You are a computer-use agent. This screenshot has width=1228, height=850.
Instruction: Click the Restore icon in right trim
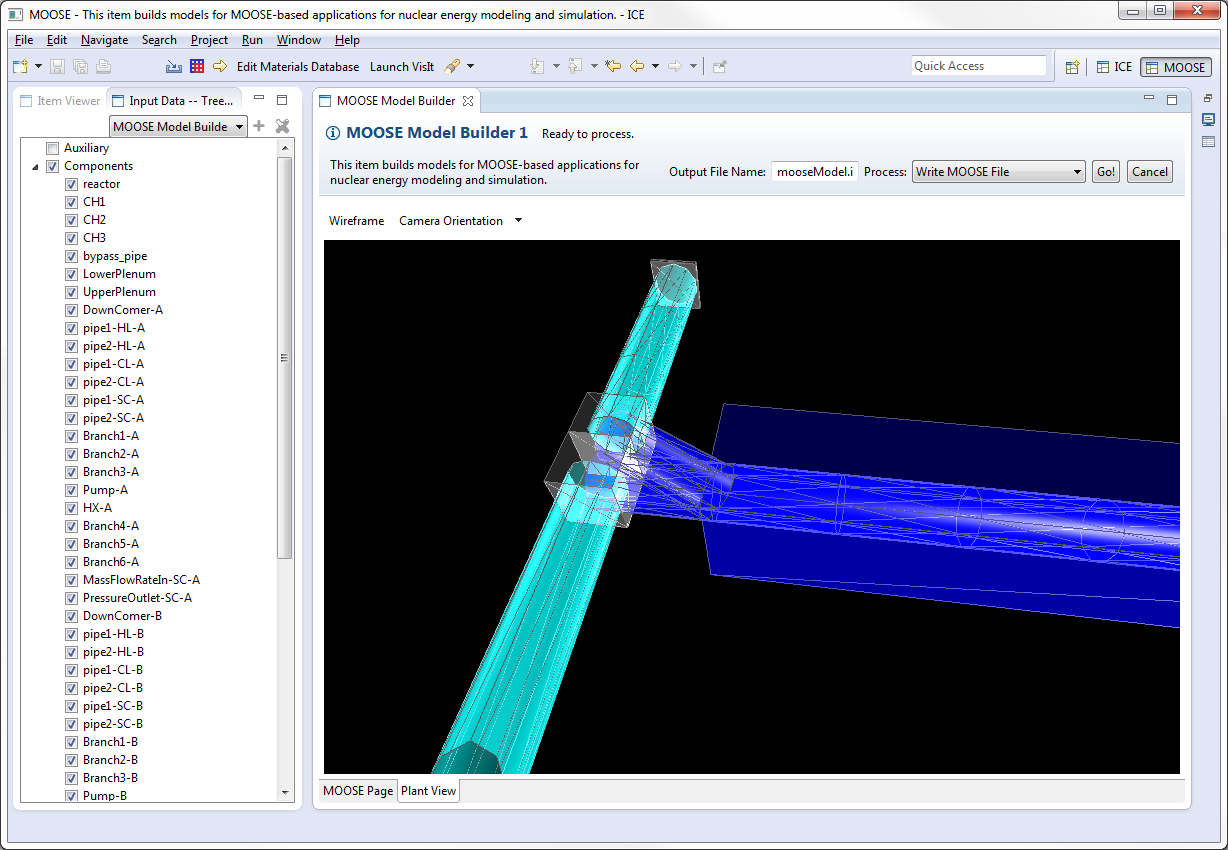tap(1208, 98)
